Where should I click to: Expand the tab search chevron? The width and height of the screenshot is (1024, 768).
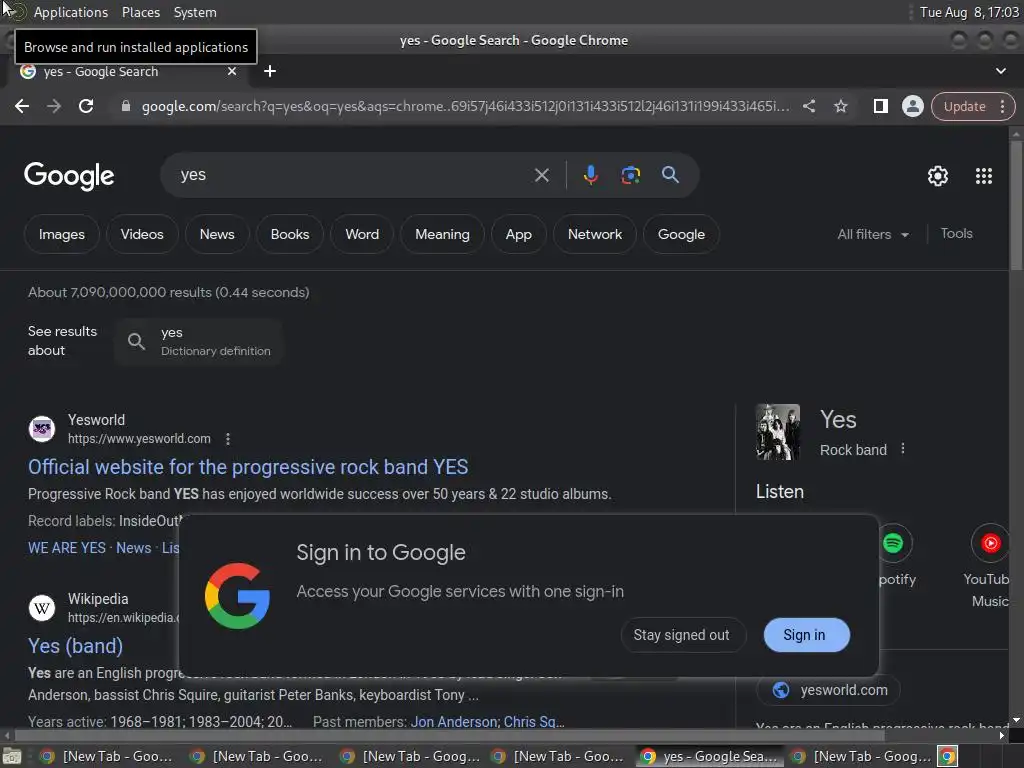pyautogui.click(x=1000, y=71)
